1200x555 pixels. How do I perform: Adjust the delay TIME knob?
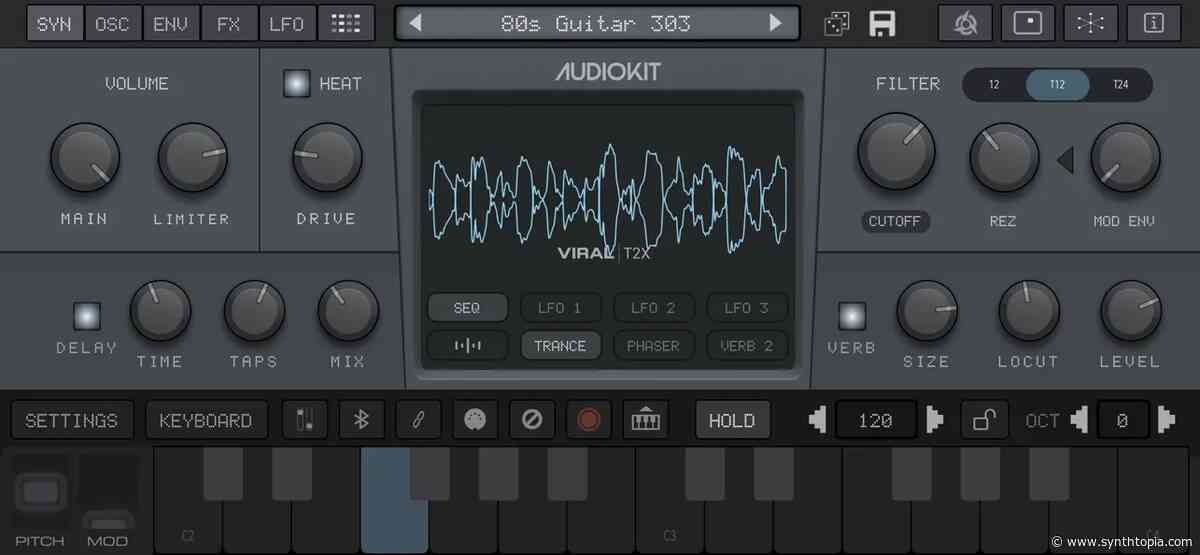[x=160, y=311]
